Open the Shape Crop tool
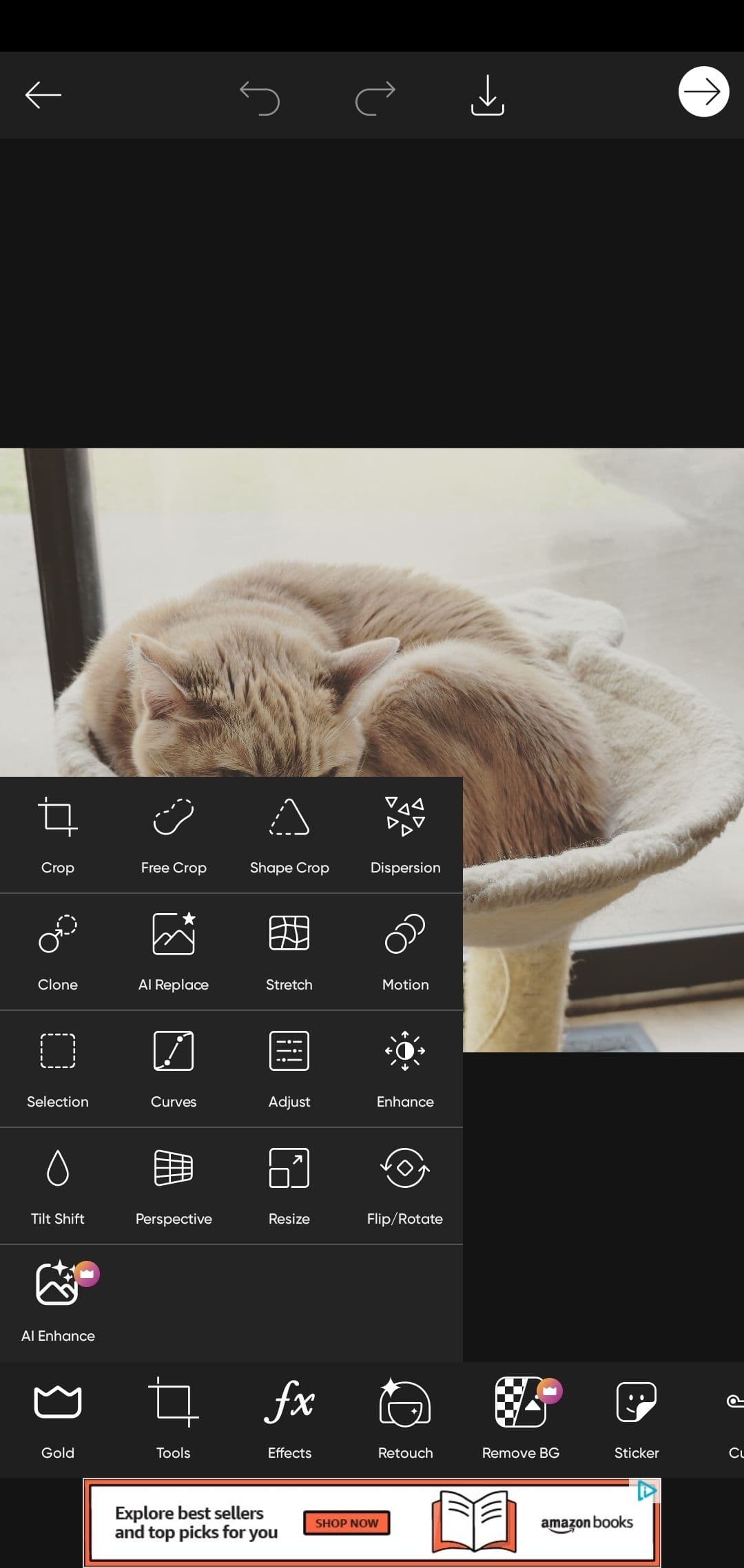Screen dimensions: 744x1568 pyautogui.click(x=289, y=835)
